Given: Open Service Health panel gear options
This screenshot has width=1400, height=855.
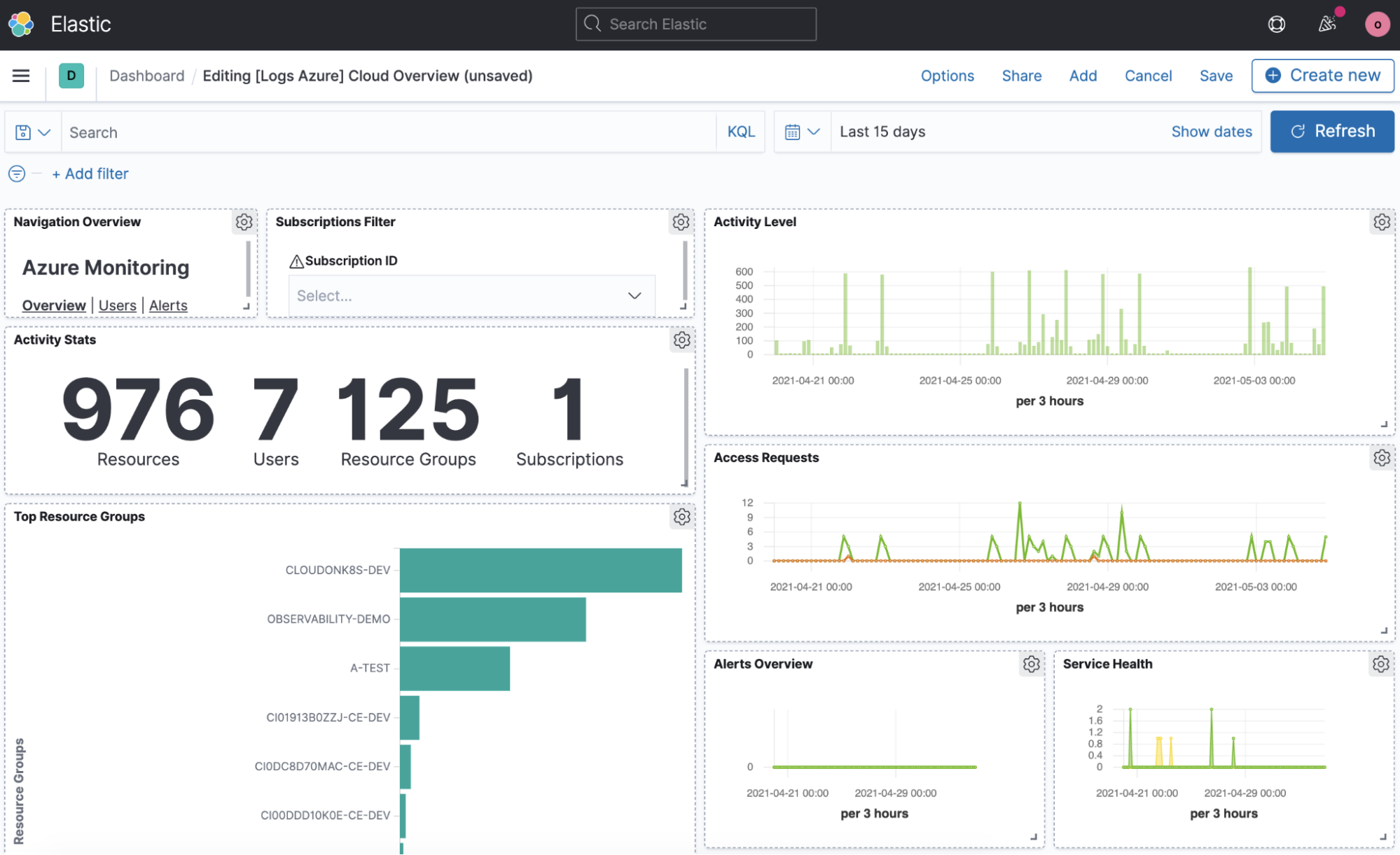Looking at the screenshot, I should (1381, 664).
